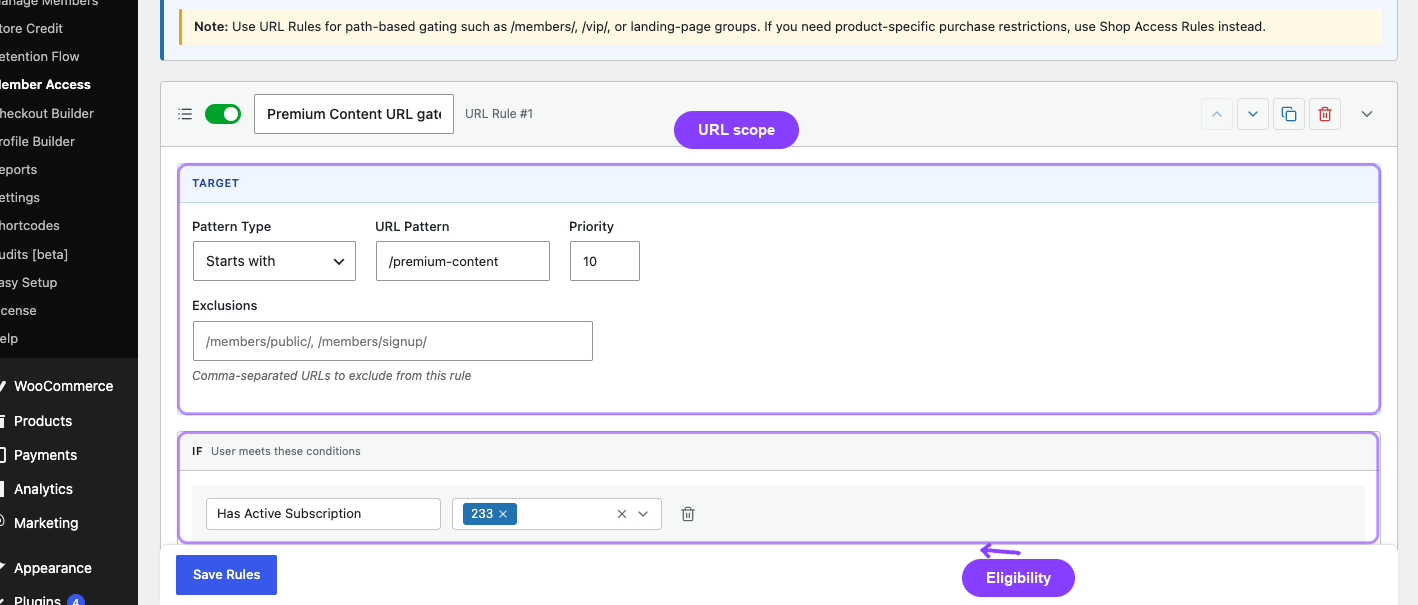
Task: Open Settings submenu item
Action: tap(19, 197)
